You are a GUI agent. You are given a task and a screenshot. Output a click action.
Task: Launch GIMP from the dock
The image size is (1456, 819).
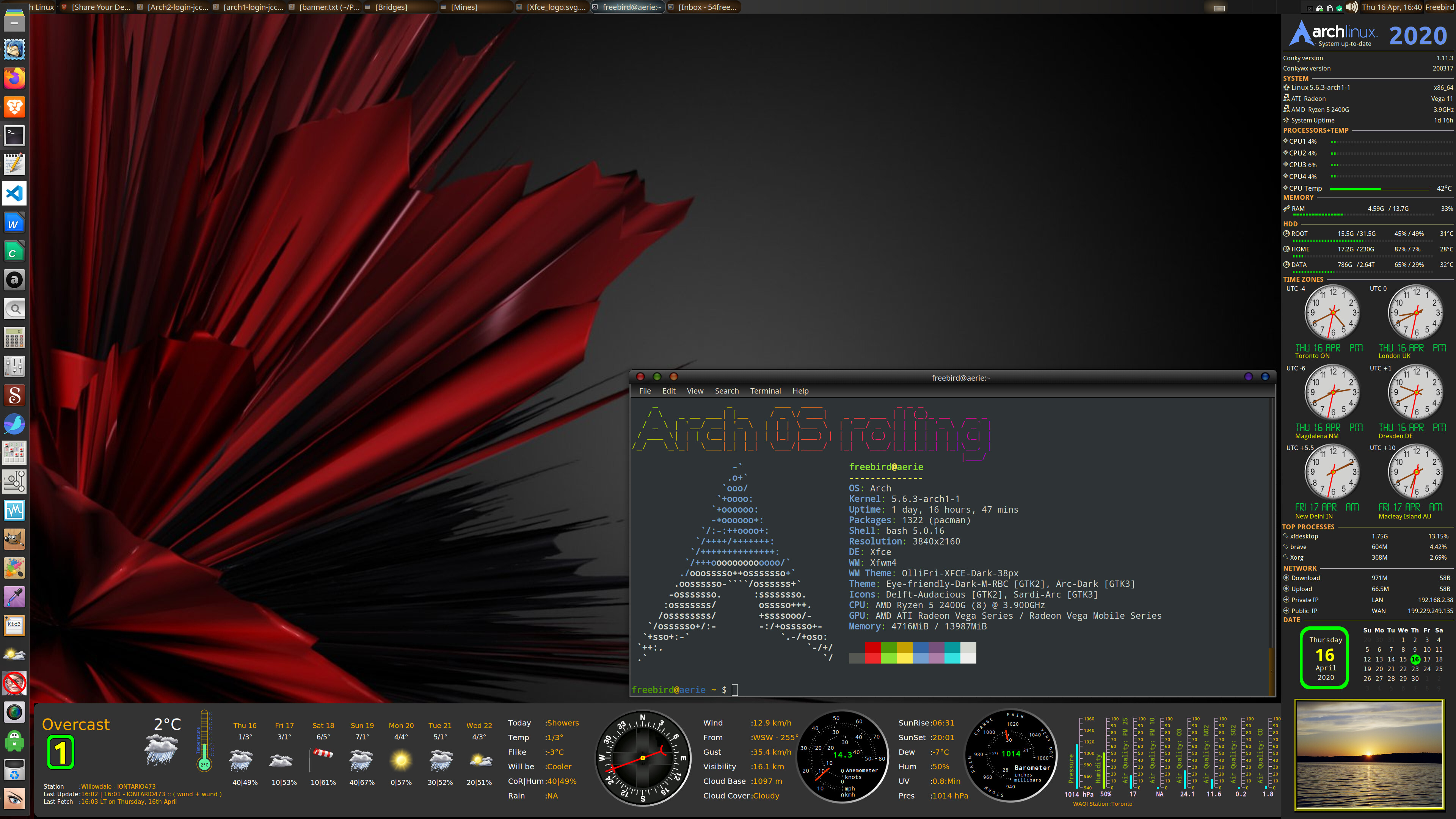click(x=14, y=539)
